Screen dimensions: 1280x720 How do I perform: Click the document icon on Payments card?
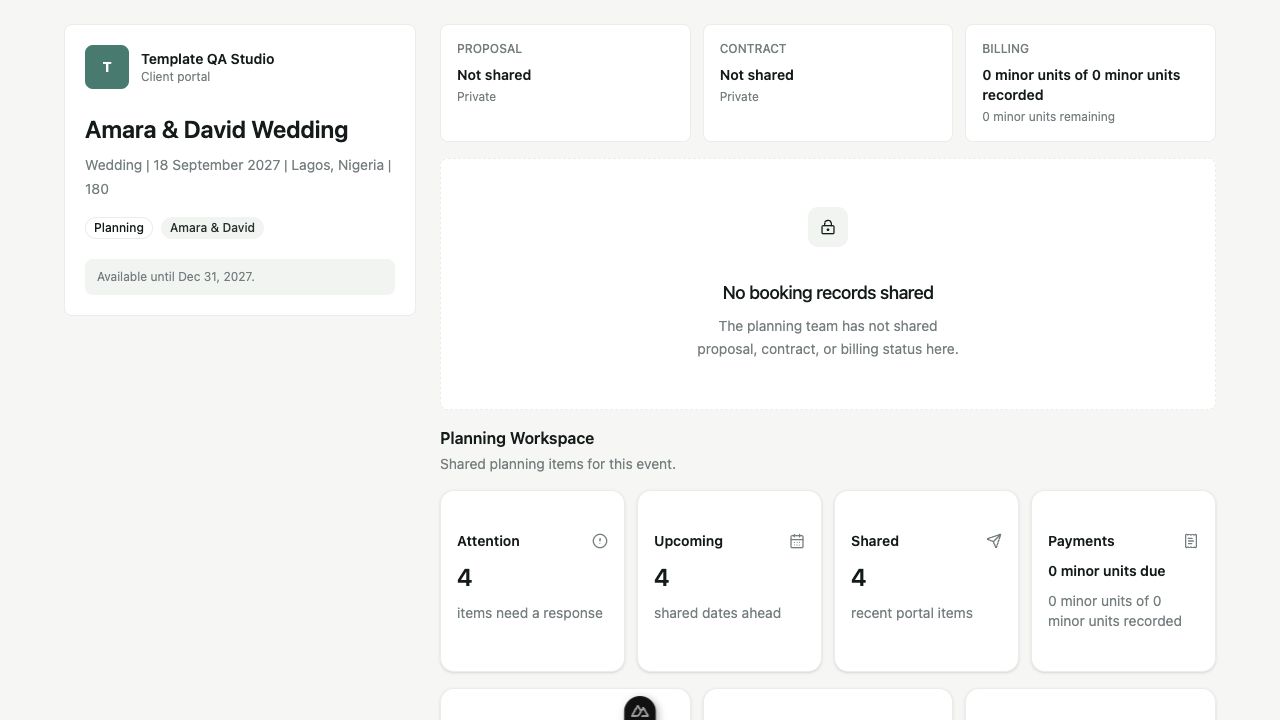[1191, 541]
